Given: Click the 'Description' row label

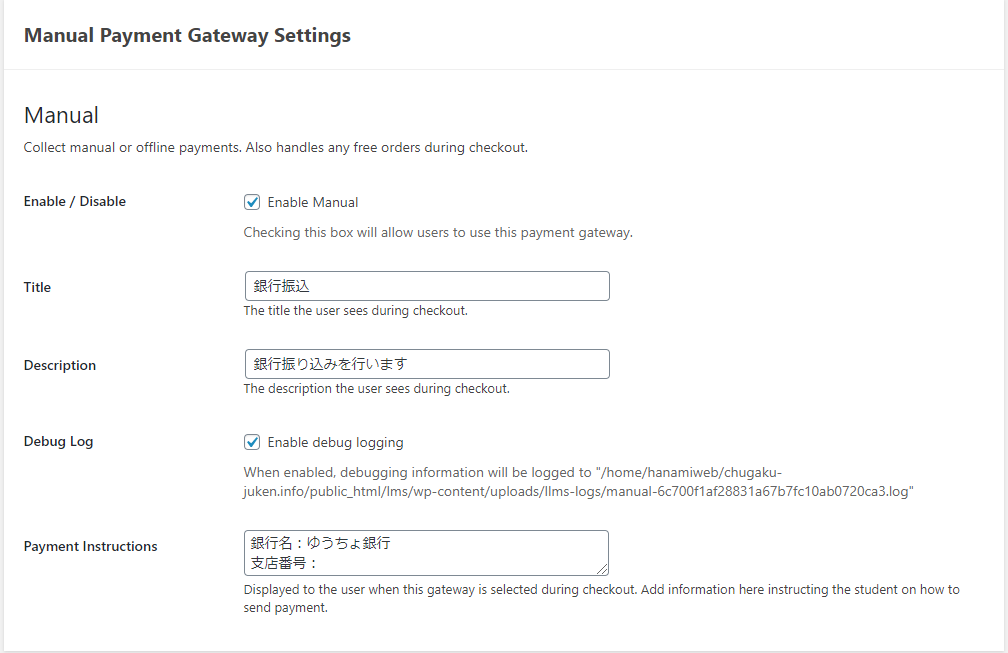Looking at the screenshot, I should (60, 365).
